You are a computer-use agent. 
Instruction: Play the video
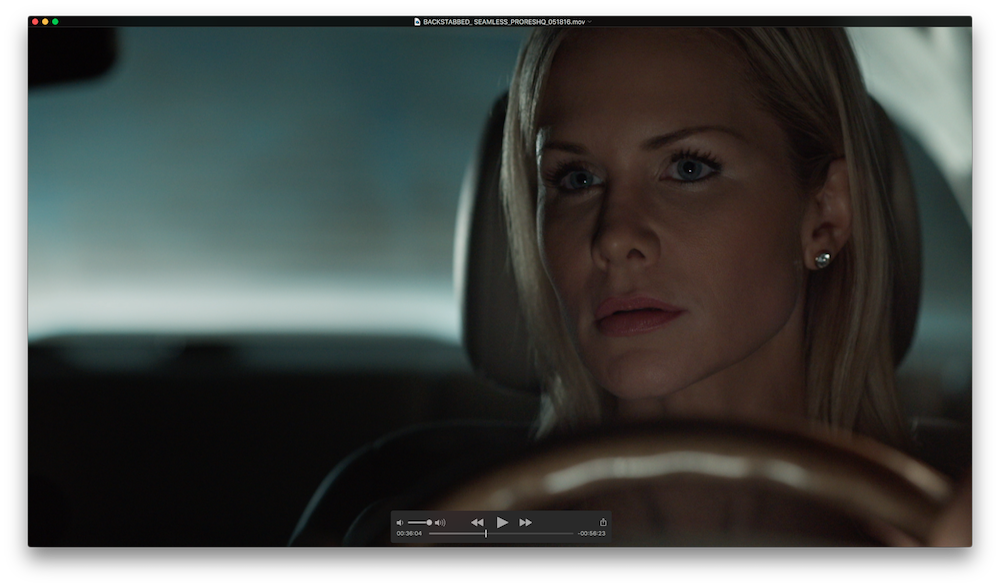point(502,522)
